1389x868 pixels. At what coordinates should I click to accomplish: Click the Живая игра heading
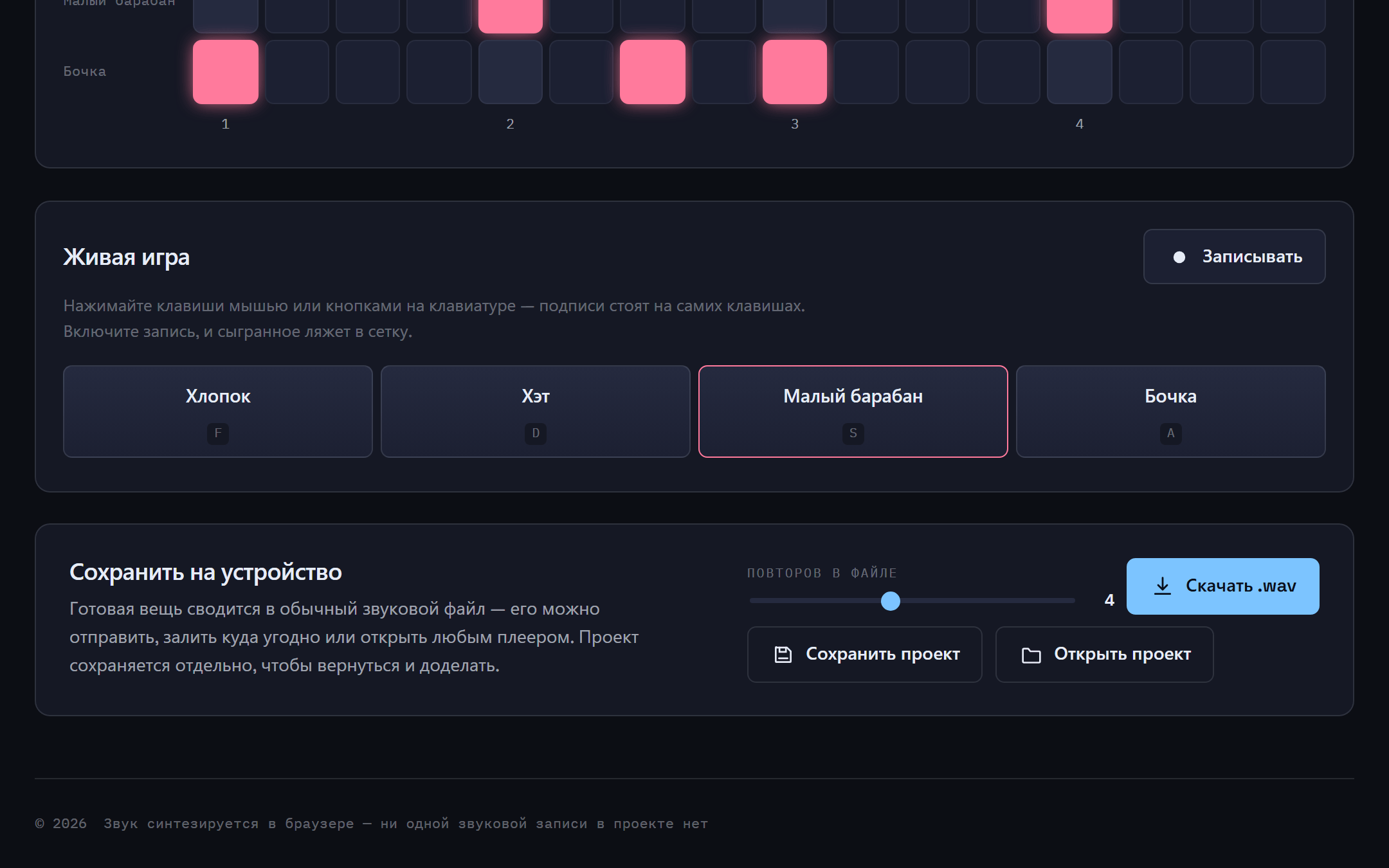pyautogui.click(x=127, y=257)
